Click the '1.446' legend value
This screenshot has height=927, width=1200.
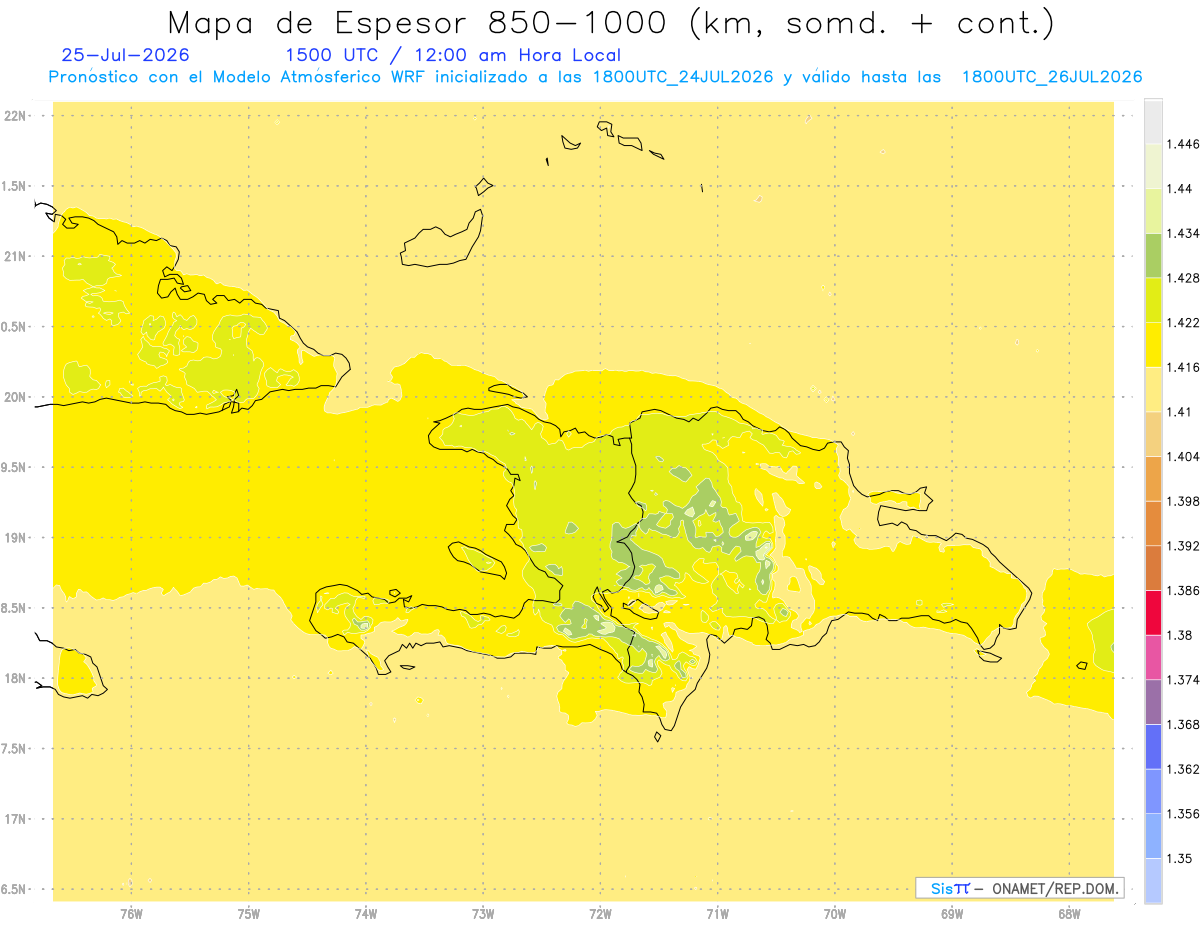click(1182, 144)
